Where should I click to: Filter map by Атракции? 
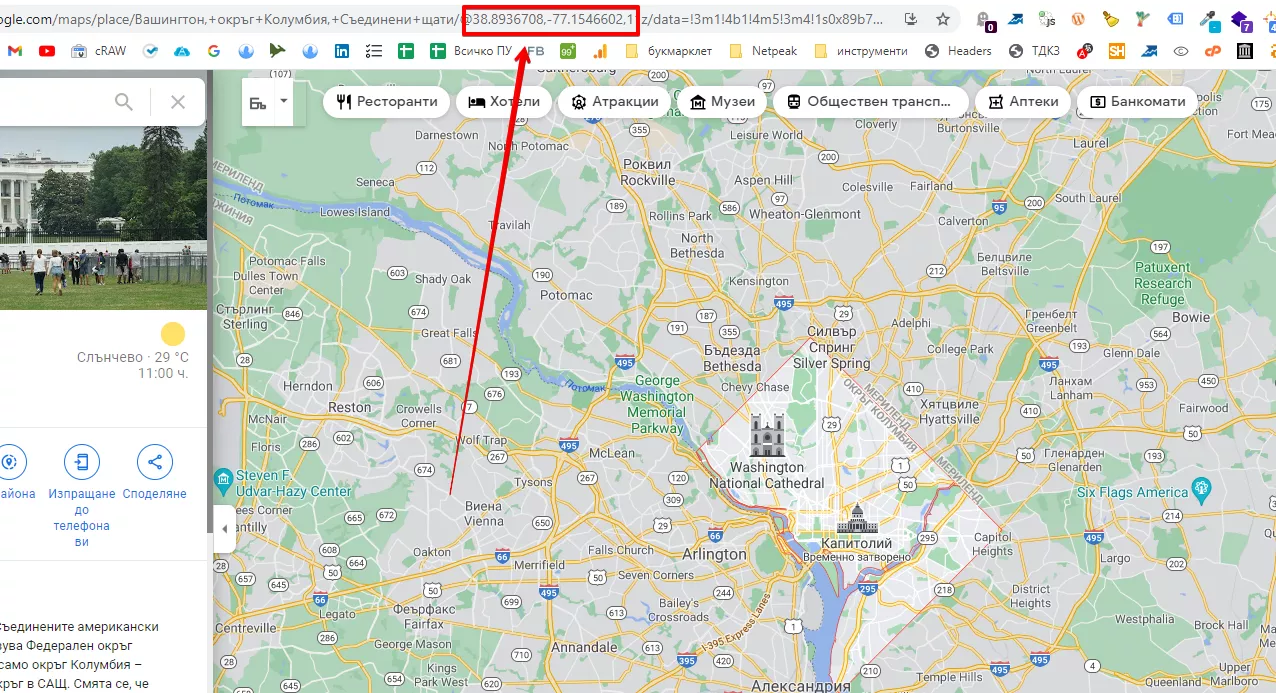(614, 101)
